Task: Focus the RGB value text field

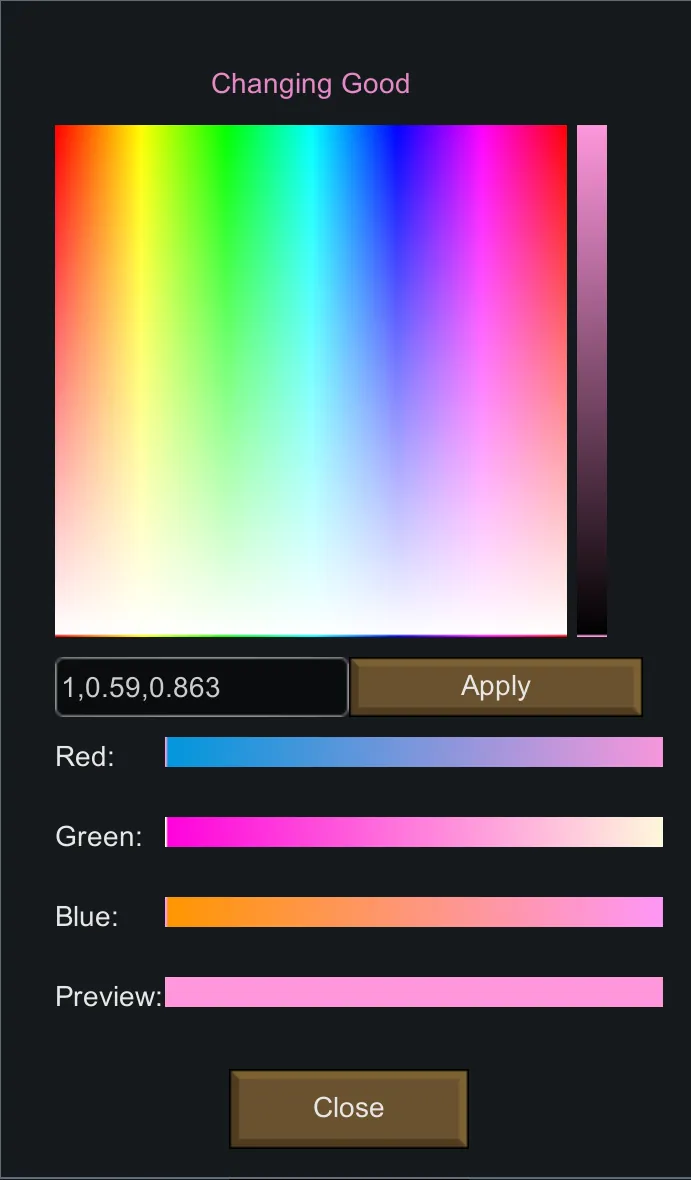Action: coord(201,687)
